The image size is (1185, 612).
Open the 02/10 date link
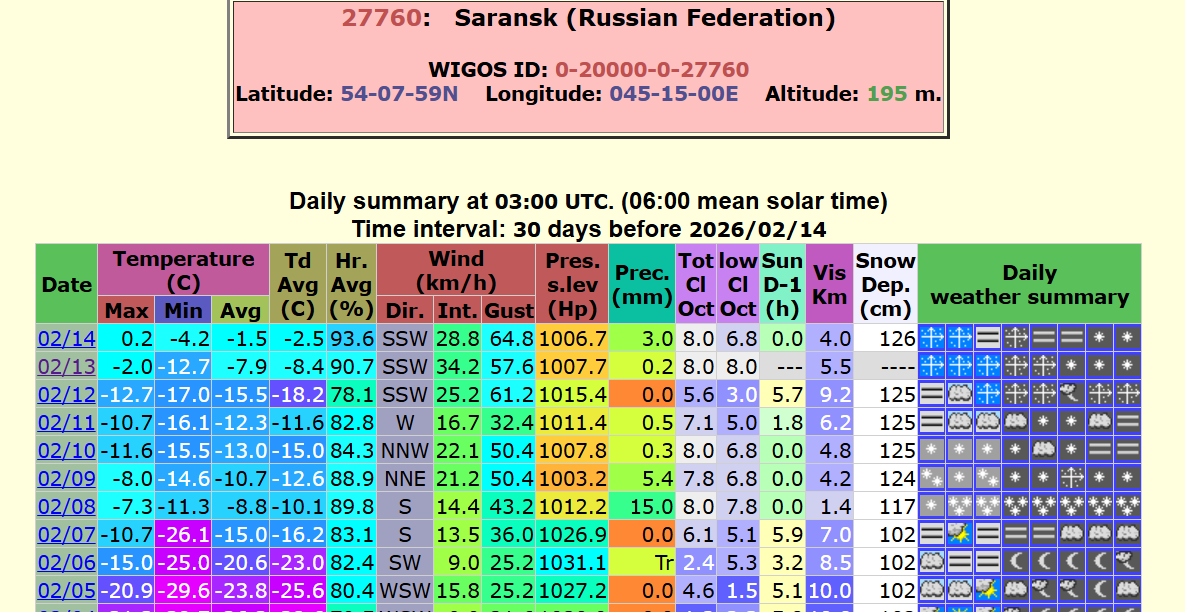(66, 450)
